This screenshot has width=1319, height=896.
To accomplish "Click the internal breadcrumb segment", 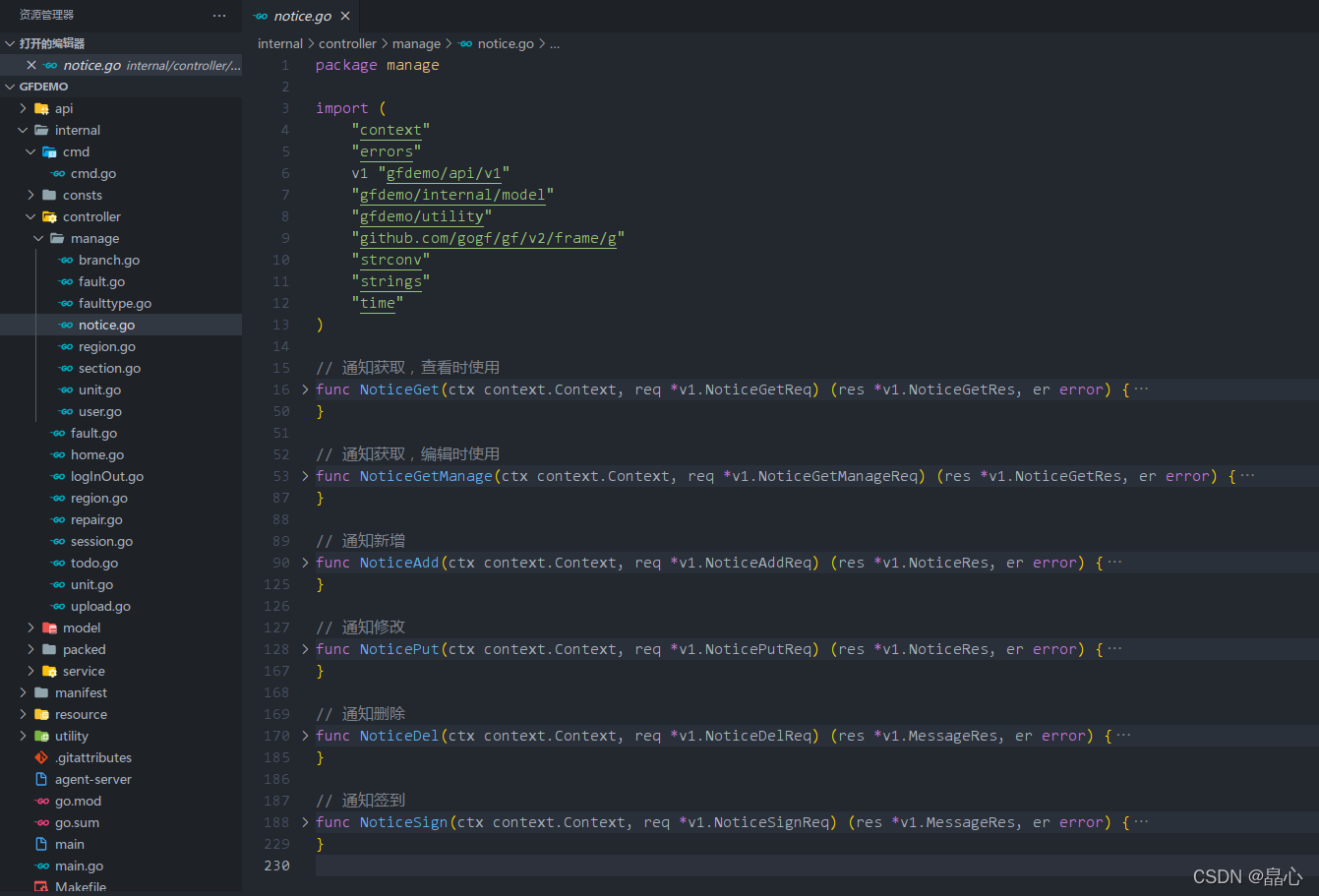I will pos(280,43).
